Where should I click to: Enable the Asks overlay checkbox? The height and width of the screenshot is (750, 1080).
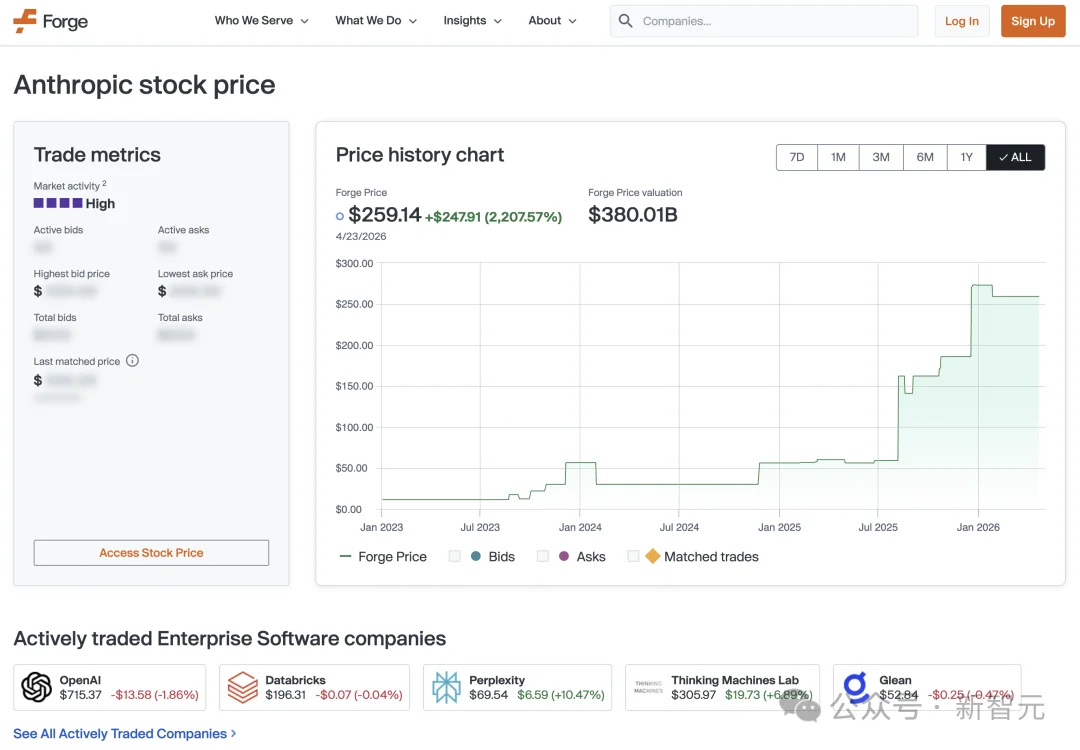click(x=543, y=556)
